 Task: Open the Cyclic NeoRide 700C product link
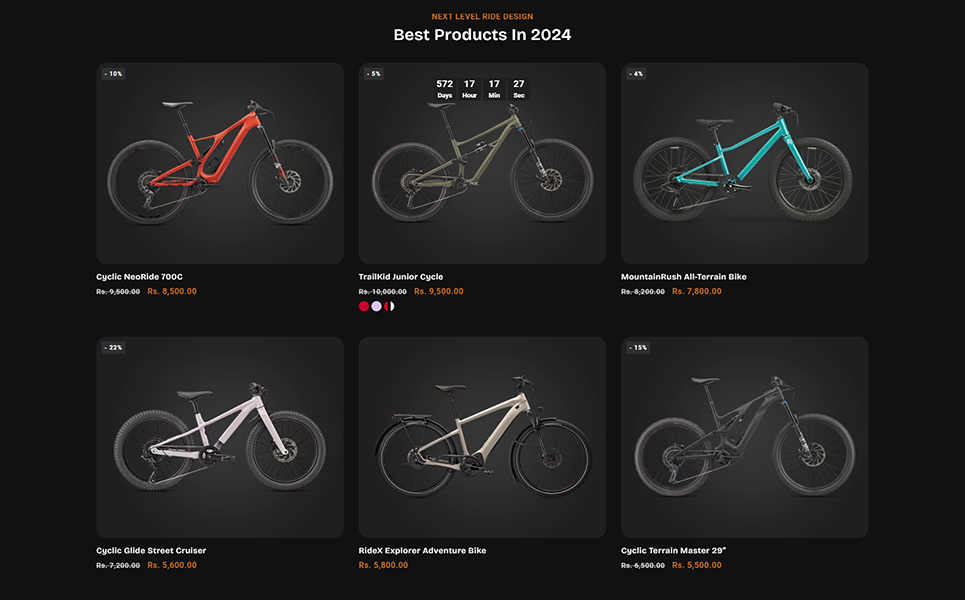(139, 277)
